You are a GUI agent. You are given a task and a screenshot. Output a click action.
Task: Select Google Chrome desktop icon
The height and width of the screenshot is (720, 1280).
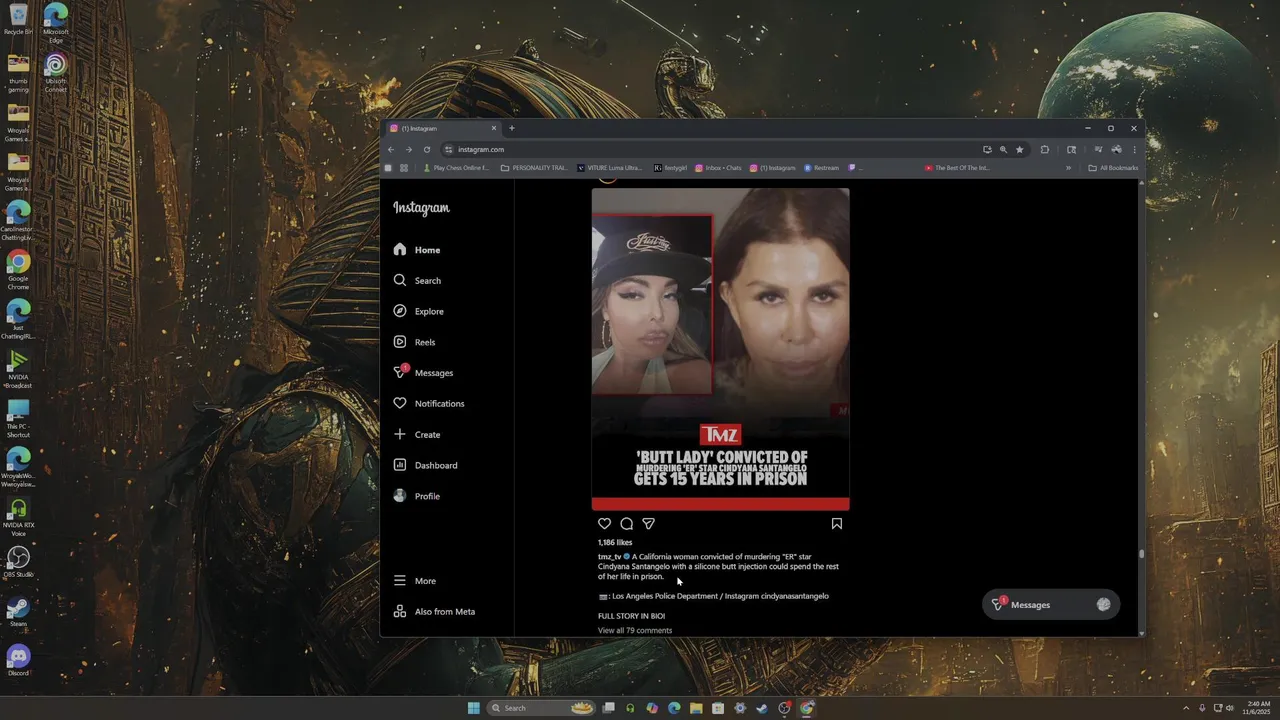pos(18,270)
